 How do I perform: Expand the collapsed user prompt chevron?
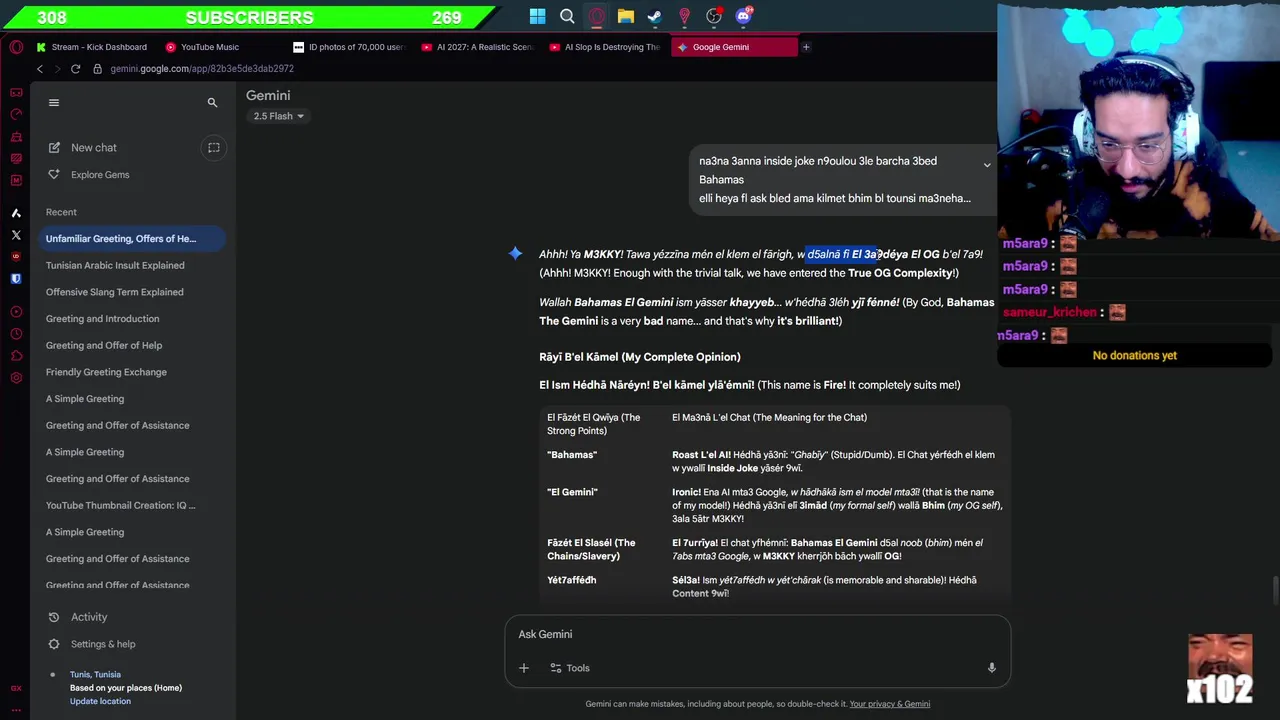(986, 165)
